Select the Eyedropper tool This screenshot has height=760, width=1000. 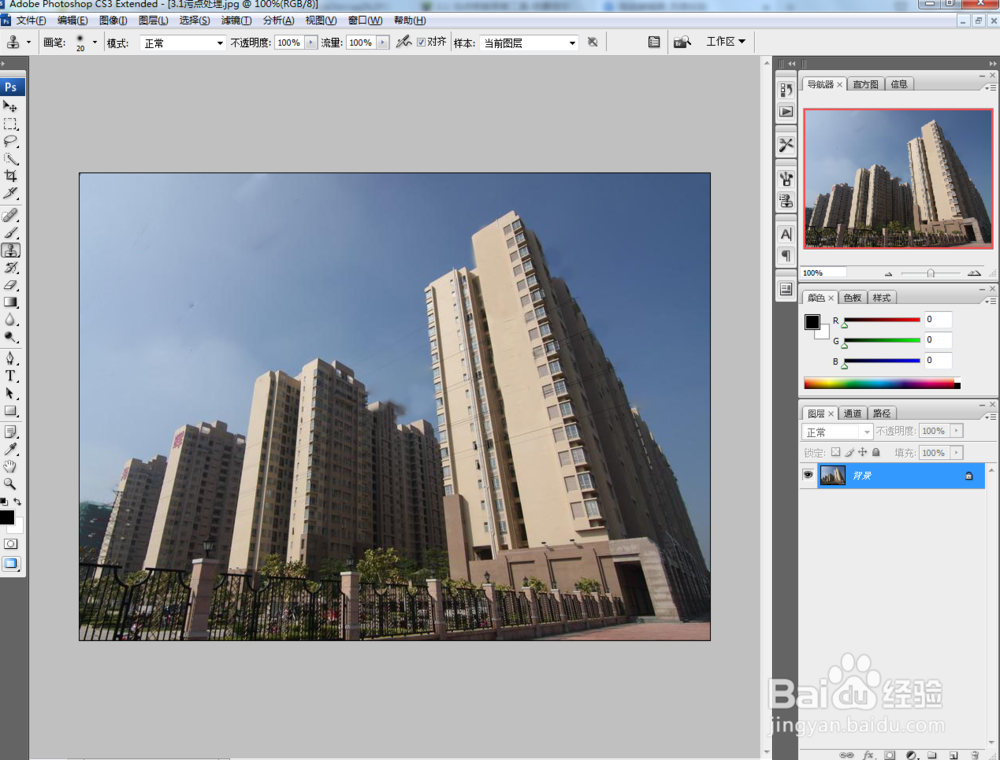point(10,449)
